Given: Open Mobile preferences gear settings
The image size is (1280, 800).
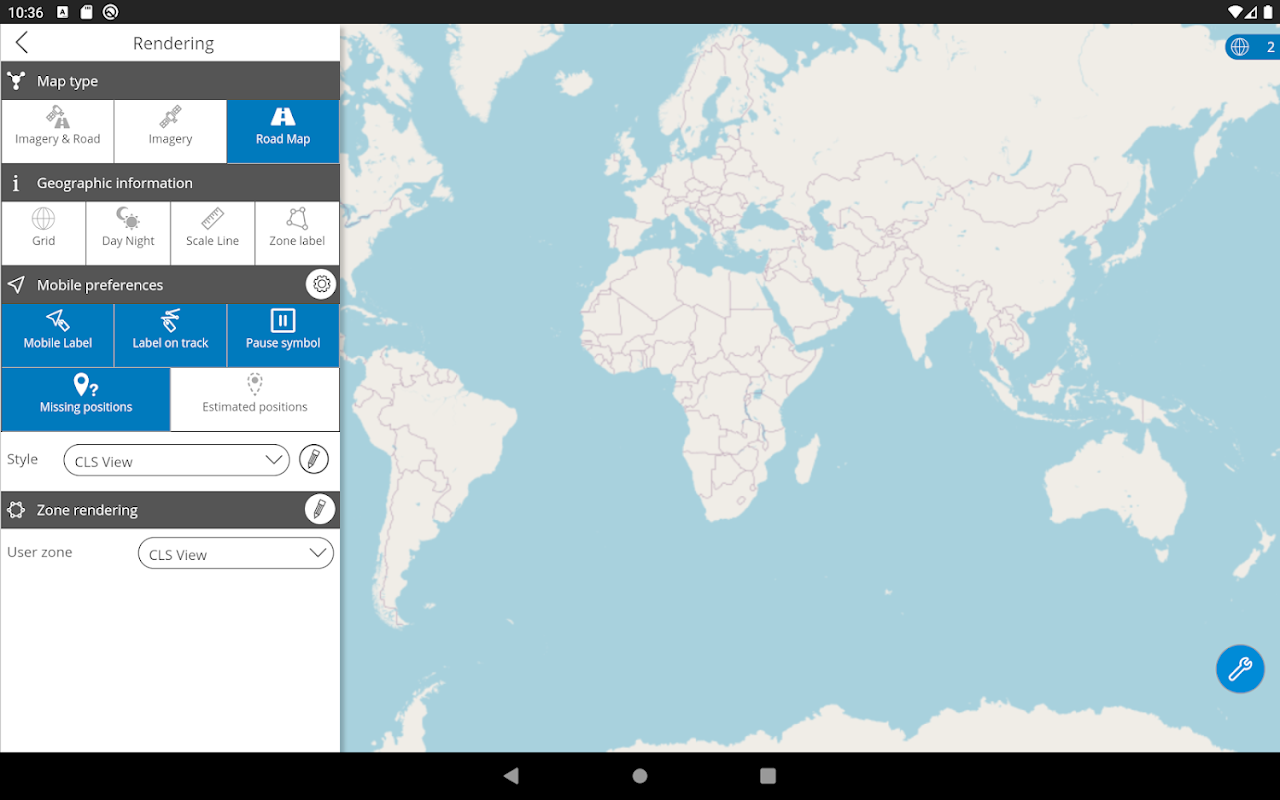Looking at the screenshot, I should [321, 284].
